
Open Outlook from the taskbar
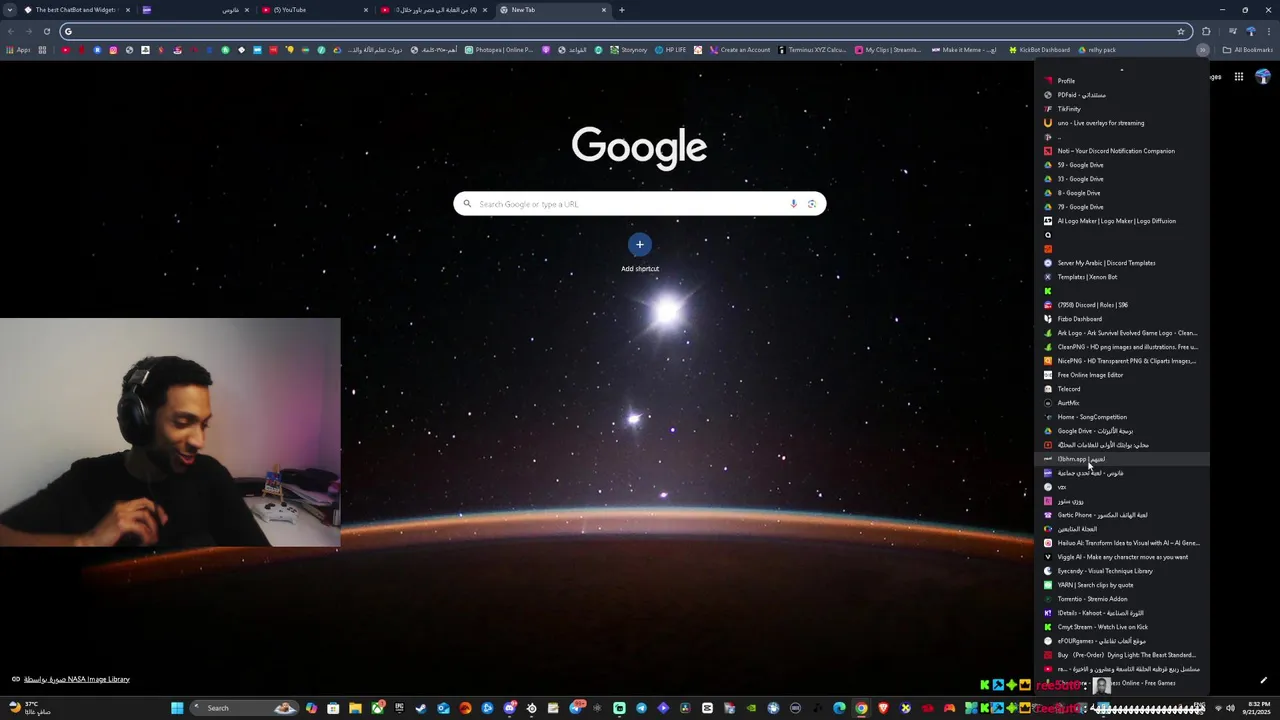click(443, 708)
